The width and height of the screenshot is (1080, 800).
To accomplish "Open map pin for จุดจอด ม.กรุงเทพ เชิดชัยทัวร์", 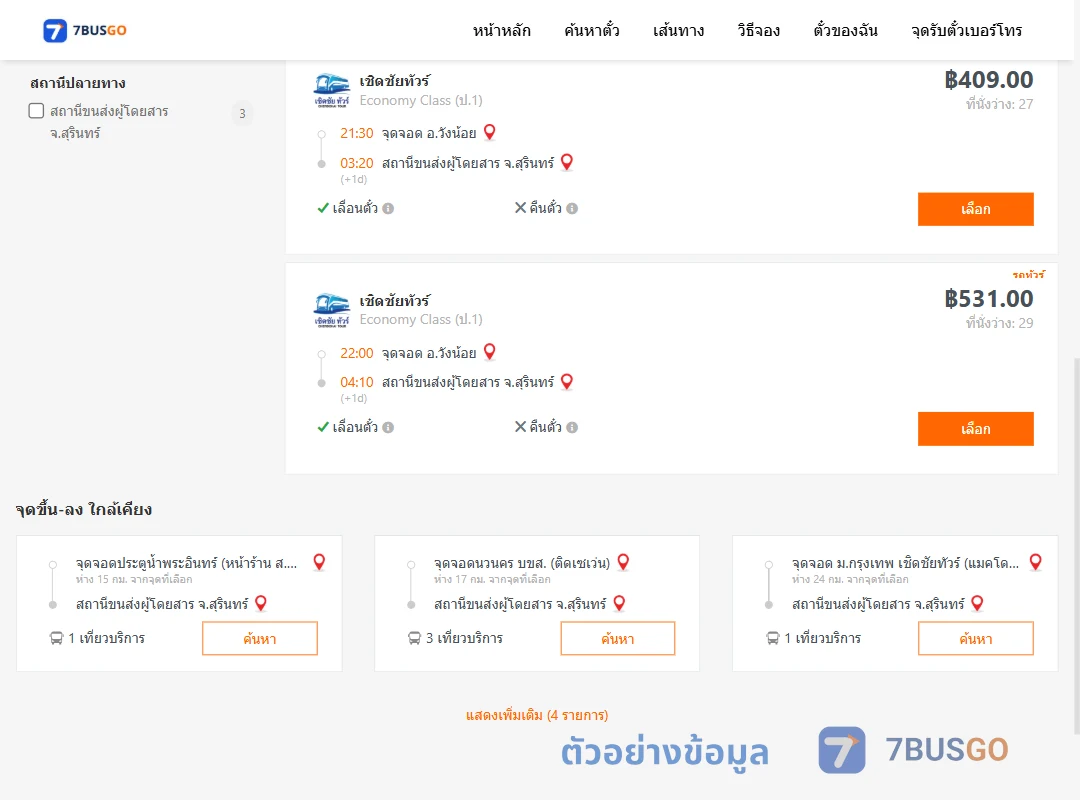I will (x=1035, y=562).
